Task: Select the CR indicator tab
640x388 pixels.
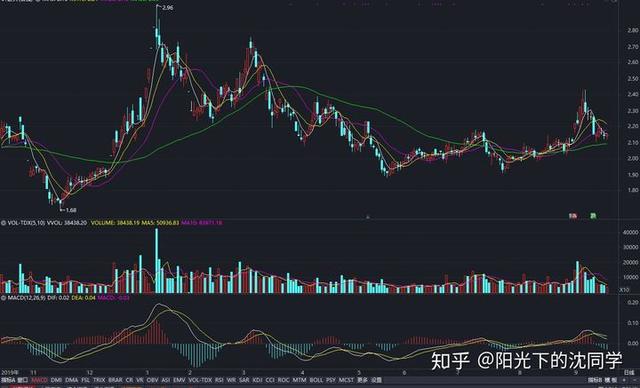Action: pyautogui.click(x=129, y=380)
